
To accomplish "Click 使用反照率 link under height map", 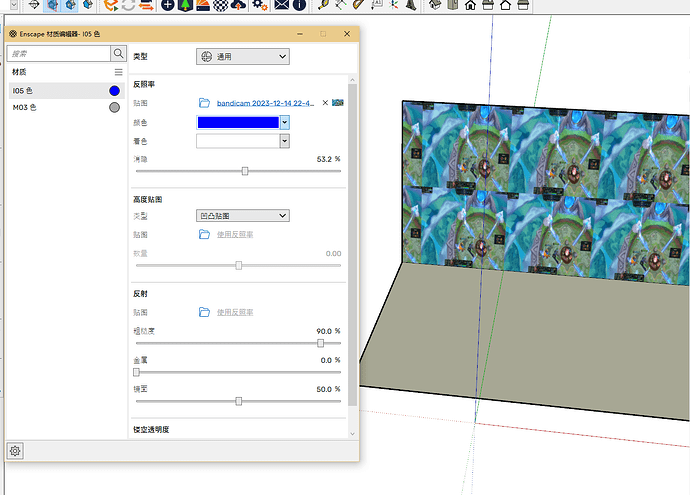I will point(235,235).
